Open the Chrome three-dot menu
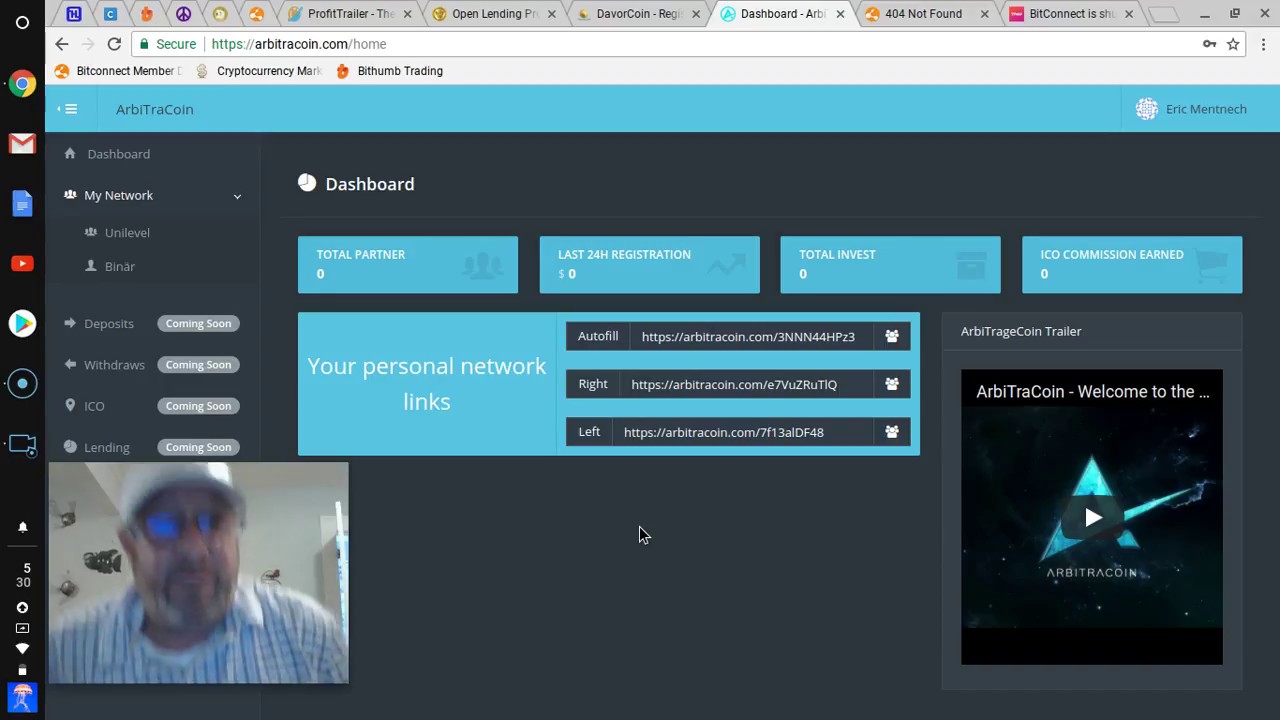This screenshot has height=720, width=1280. (1264, 44)
